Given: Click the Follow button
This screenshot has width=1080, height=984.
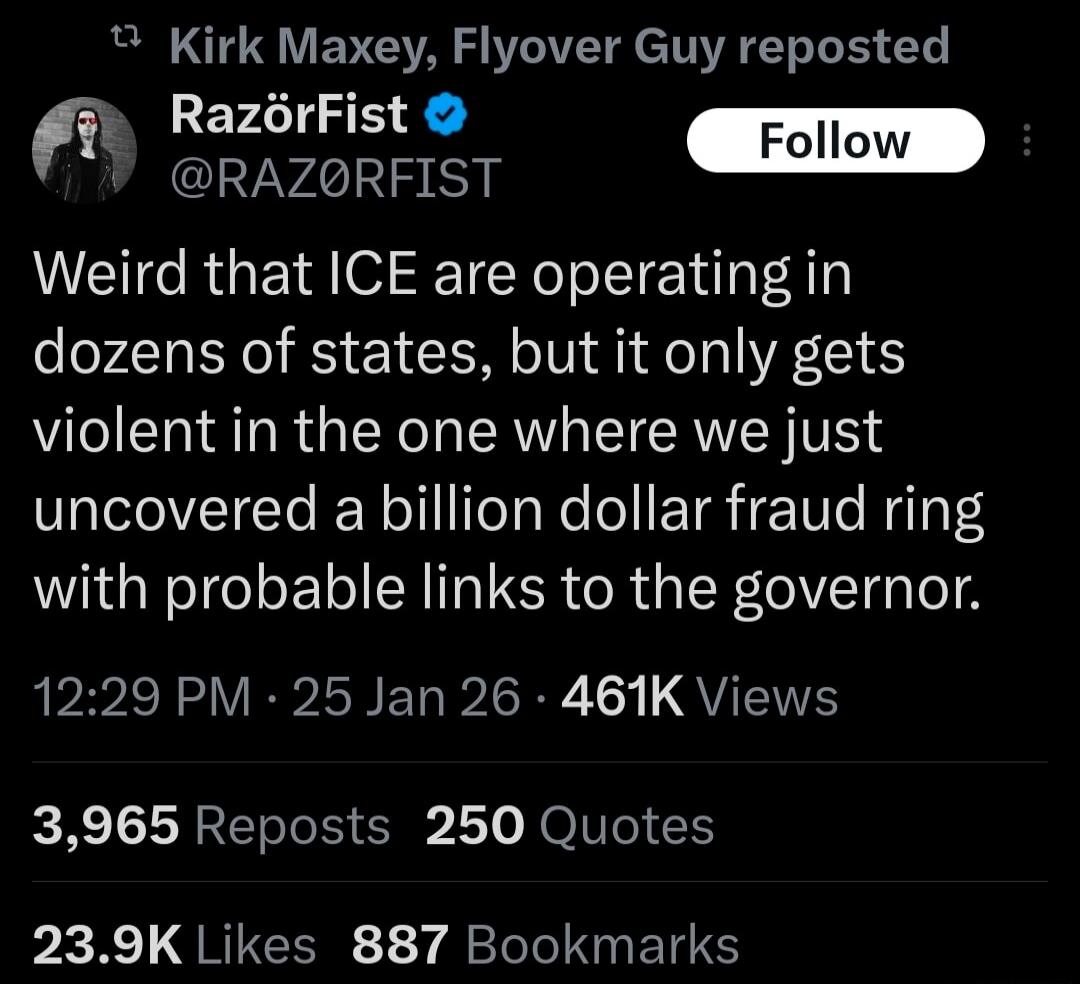Looking at the screenshot, I should coord(836,140).
